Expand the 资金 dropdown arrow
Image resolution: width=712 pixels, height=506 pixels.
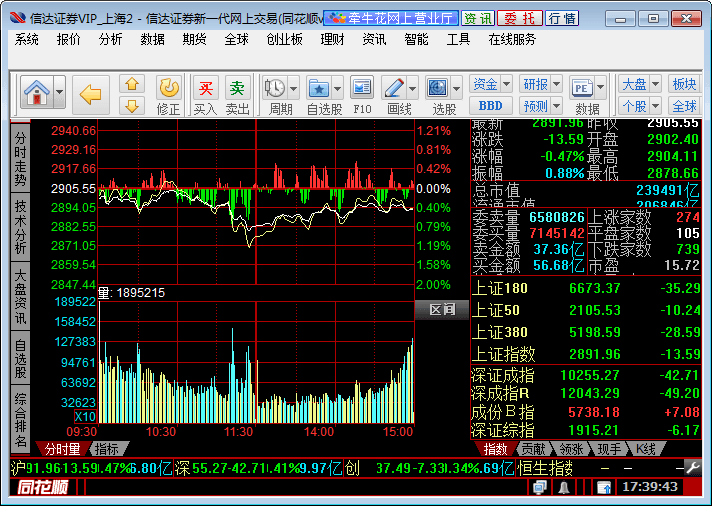506,84
